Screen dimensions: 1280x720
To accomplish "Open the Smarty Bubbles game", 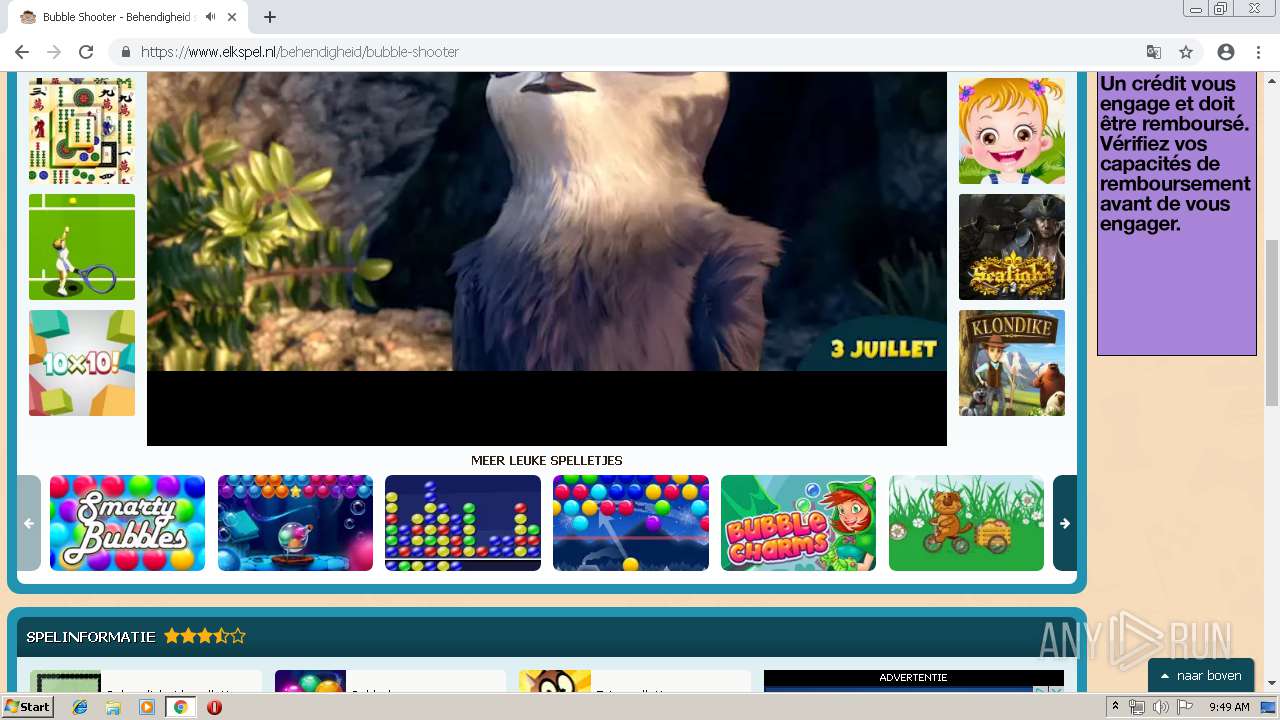I will click(x=127, y=523).
